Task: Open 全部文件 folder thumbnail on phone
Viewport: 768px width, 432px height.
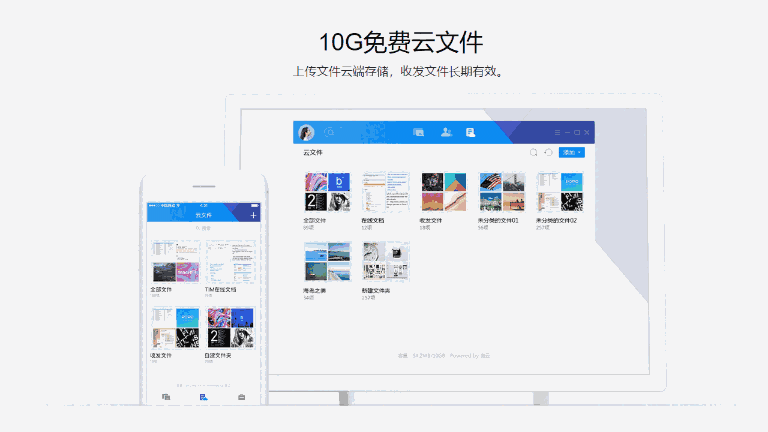Action: pos(176,262)
